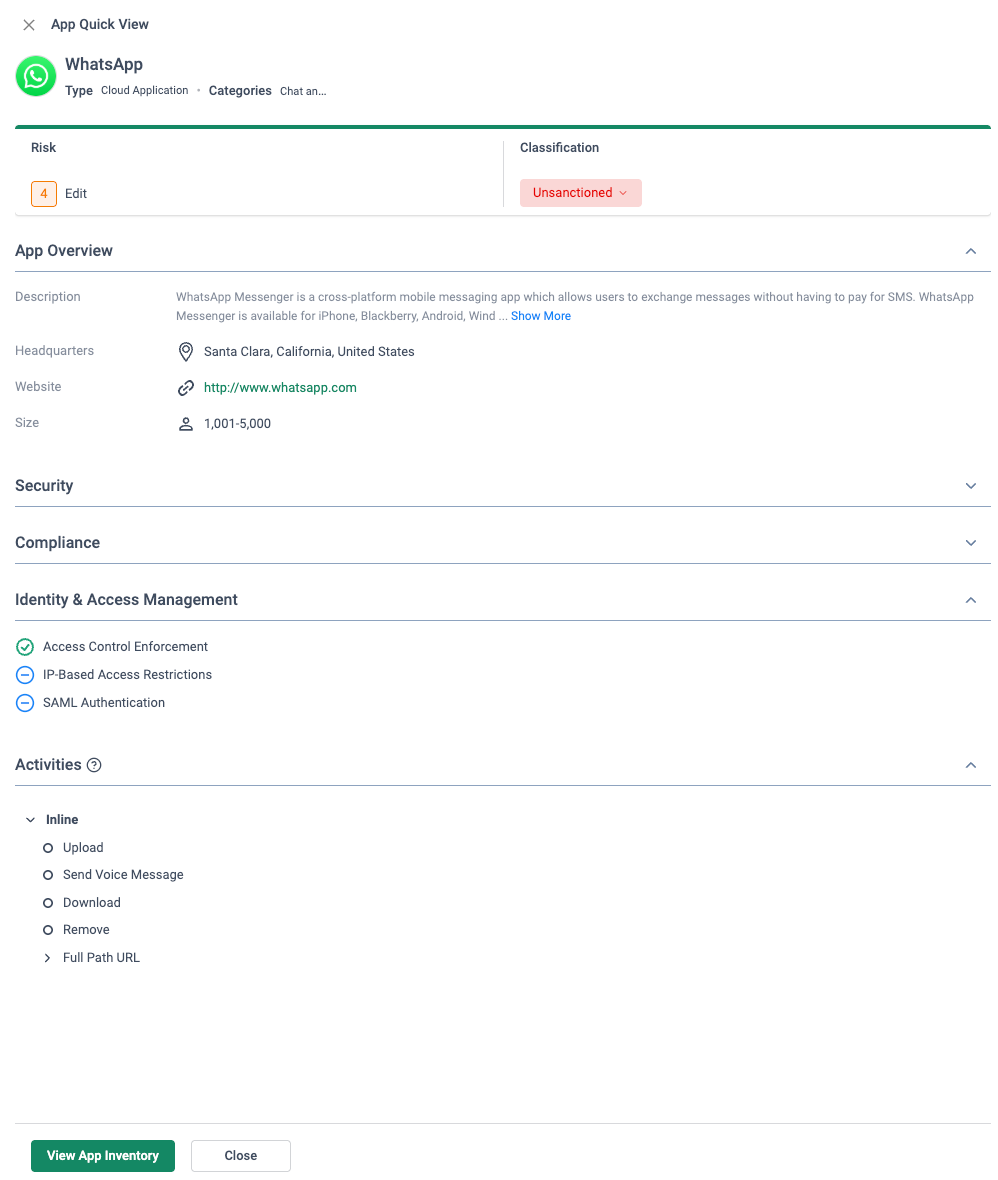Viewport: 998px width, 1180px height.
Task: Select the Send Voice Message bullet
Action: 48,875
